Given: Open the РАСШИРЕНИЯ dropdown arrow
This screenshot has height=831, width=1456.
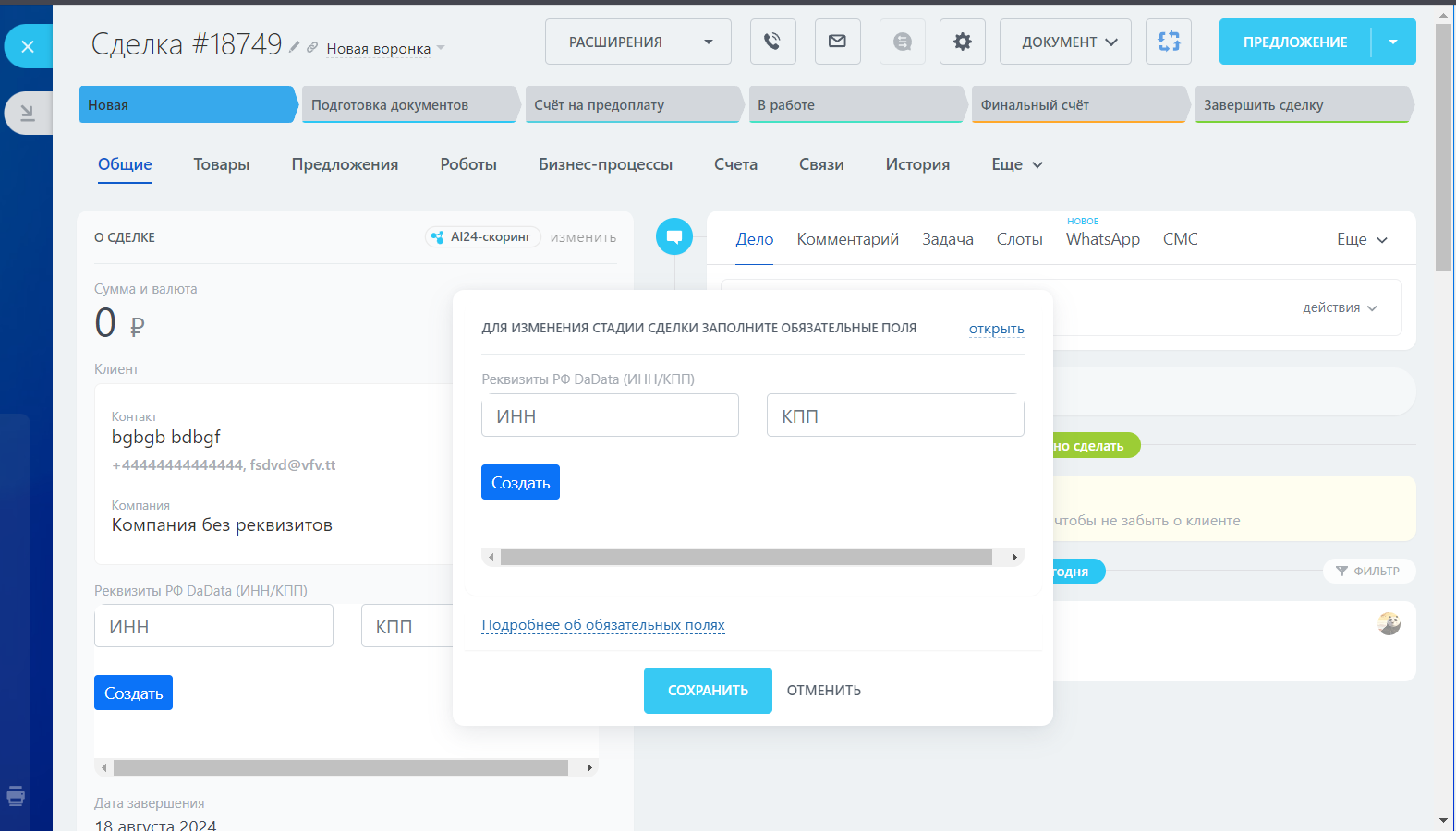Looking at the screenshot, I should (x=709, y=42).
